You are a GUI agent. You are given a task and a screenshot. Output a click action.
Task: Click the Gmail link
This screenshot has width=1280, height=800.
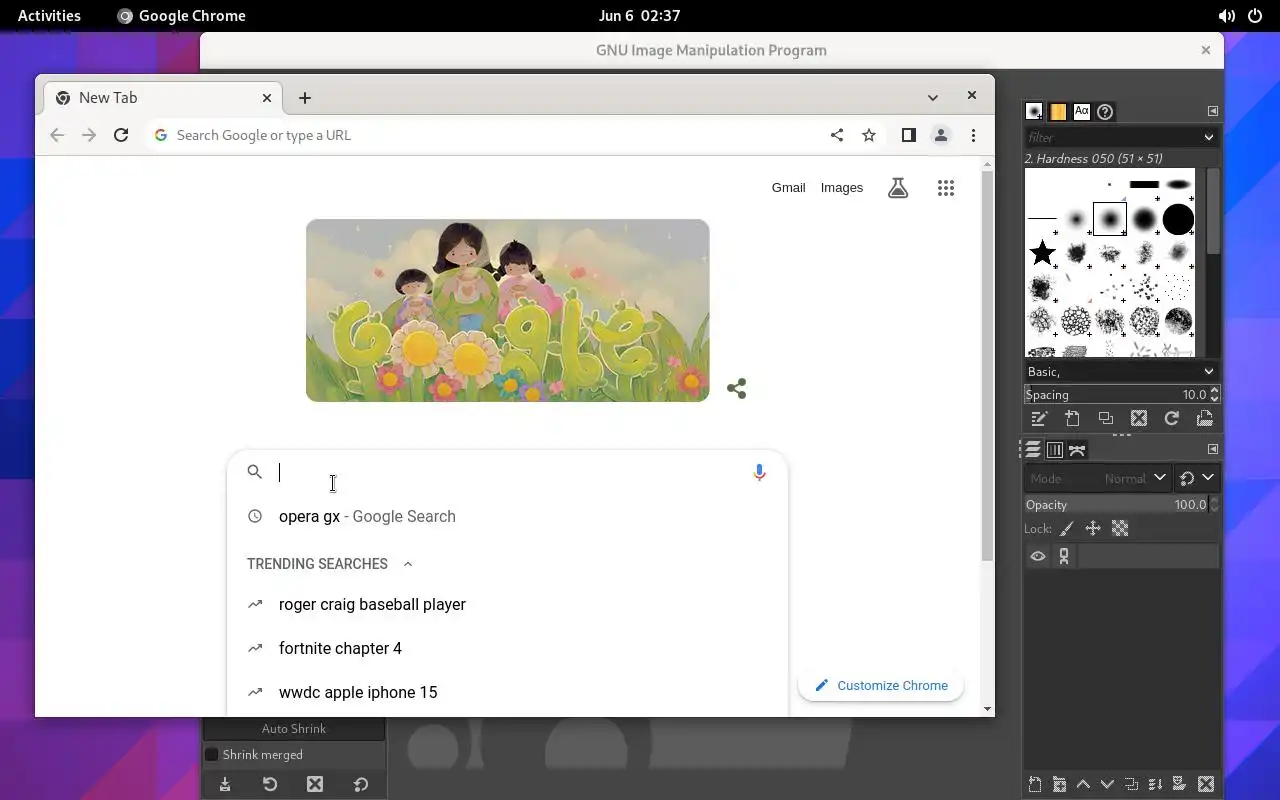click(x=788, y=187)
